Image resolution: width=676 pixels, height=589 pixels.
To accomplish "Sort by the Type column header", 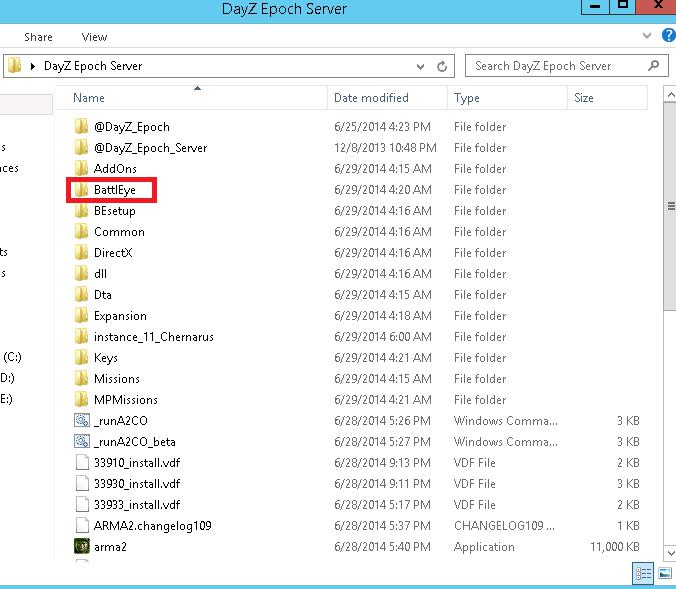I will [507, 98].
